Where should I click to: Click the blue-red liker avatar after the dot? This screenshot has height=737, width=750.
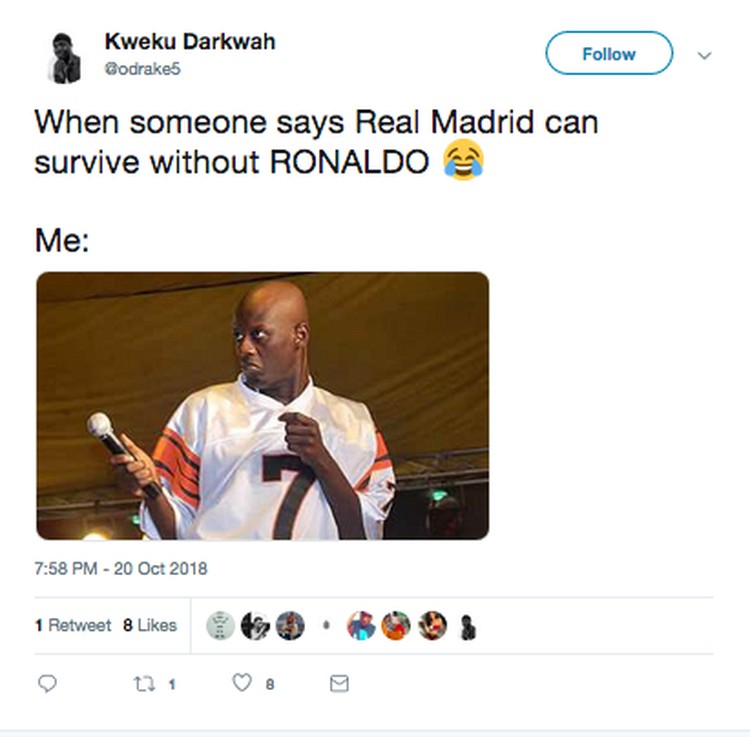click(361, 626)
